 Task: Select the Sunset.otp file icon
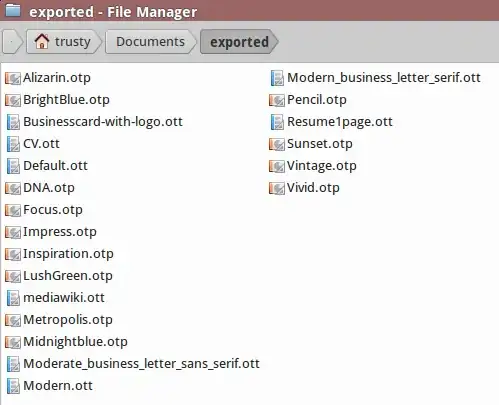coord(277,144)
